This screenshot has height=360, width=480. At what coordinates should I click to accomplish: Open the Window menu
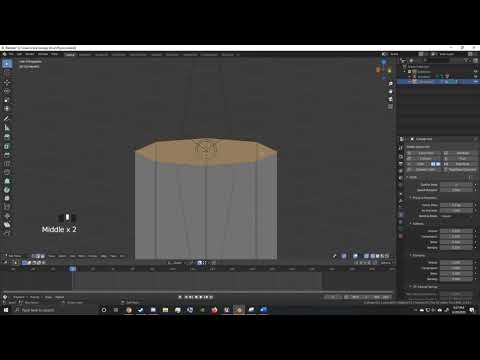tap(43, 54)
